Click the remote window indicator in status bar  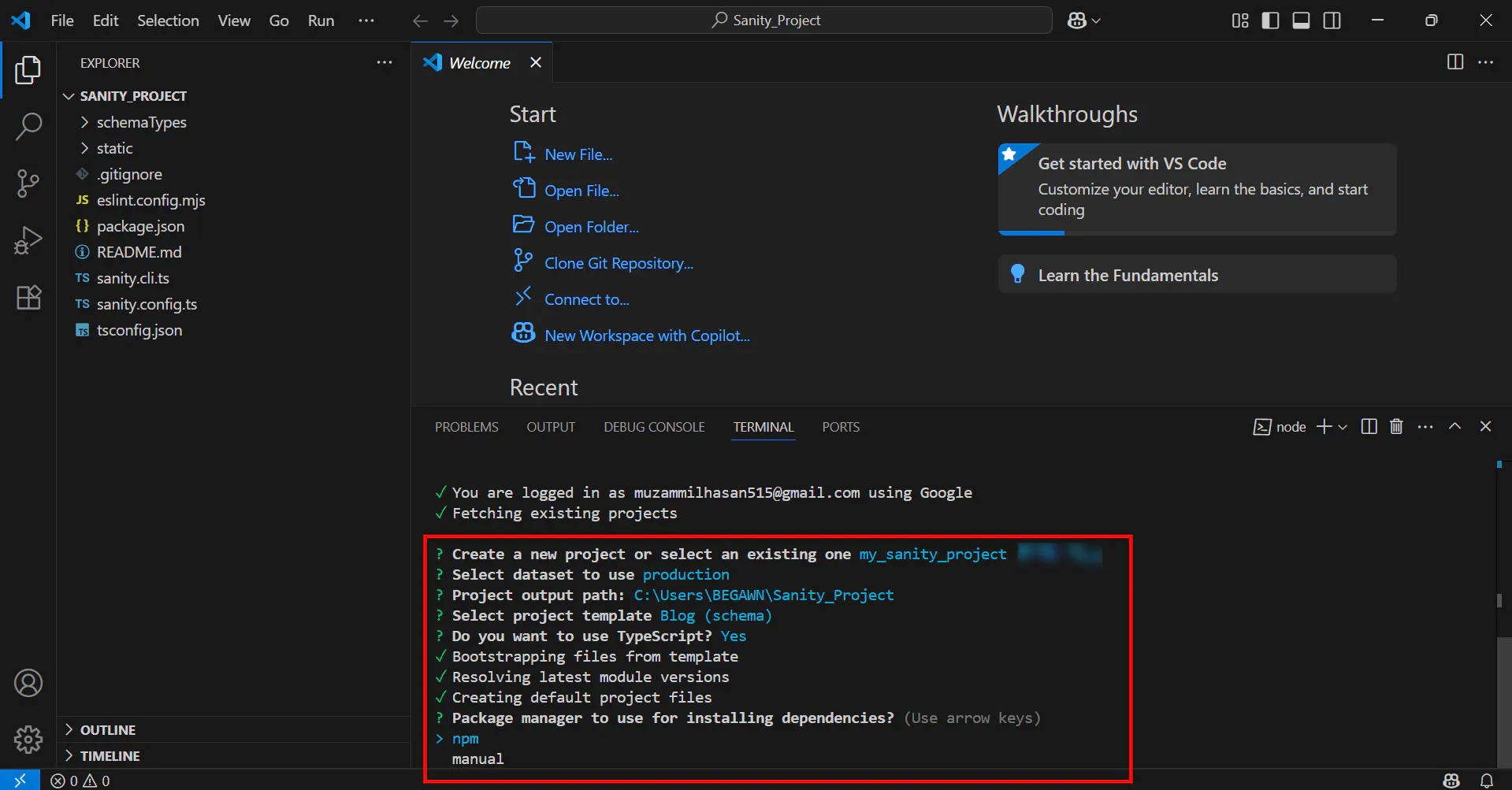20,781
